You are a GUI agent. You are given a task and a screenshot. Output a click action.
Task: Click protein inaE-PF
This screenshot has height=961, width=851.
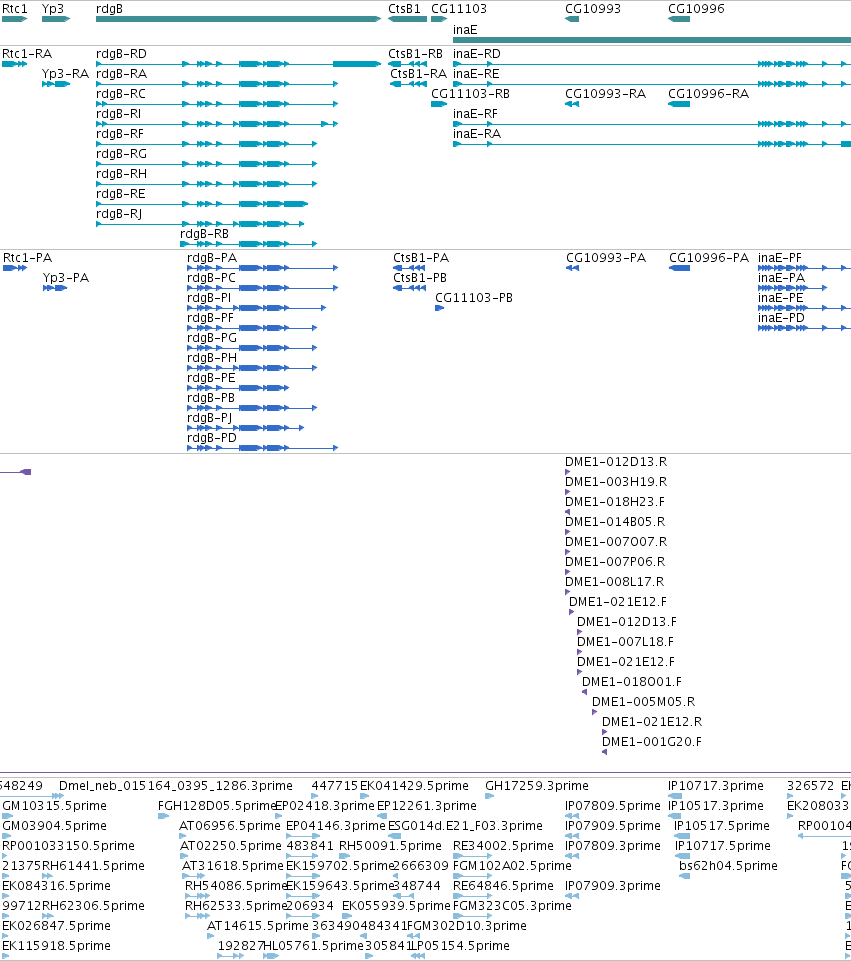coord(804,268)
